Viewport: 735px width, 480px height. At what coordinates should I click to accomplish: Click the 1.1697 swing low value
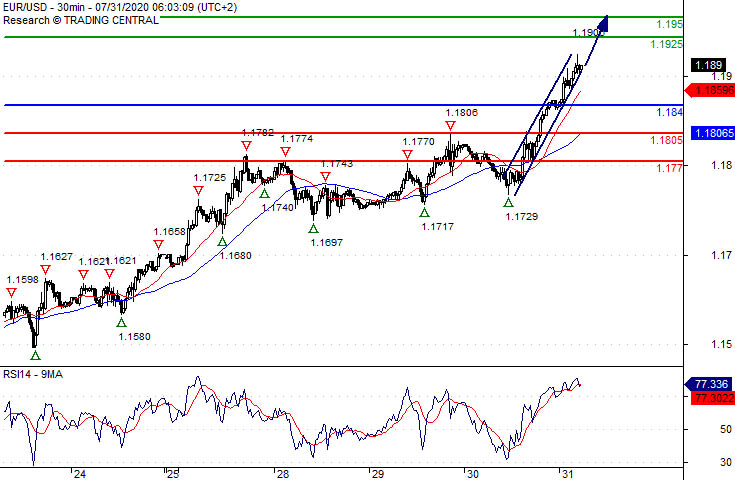click(327, 242)
